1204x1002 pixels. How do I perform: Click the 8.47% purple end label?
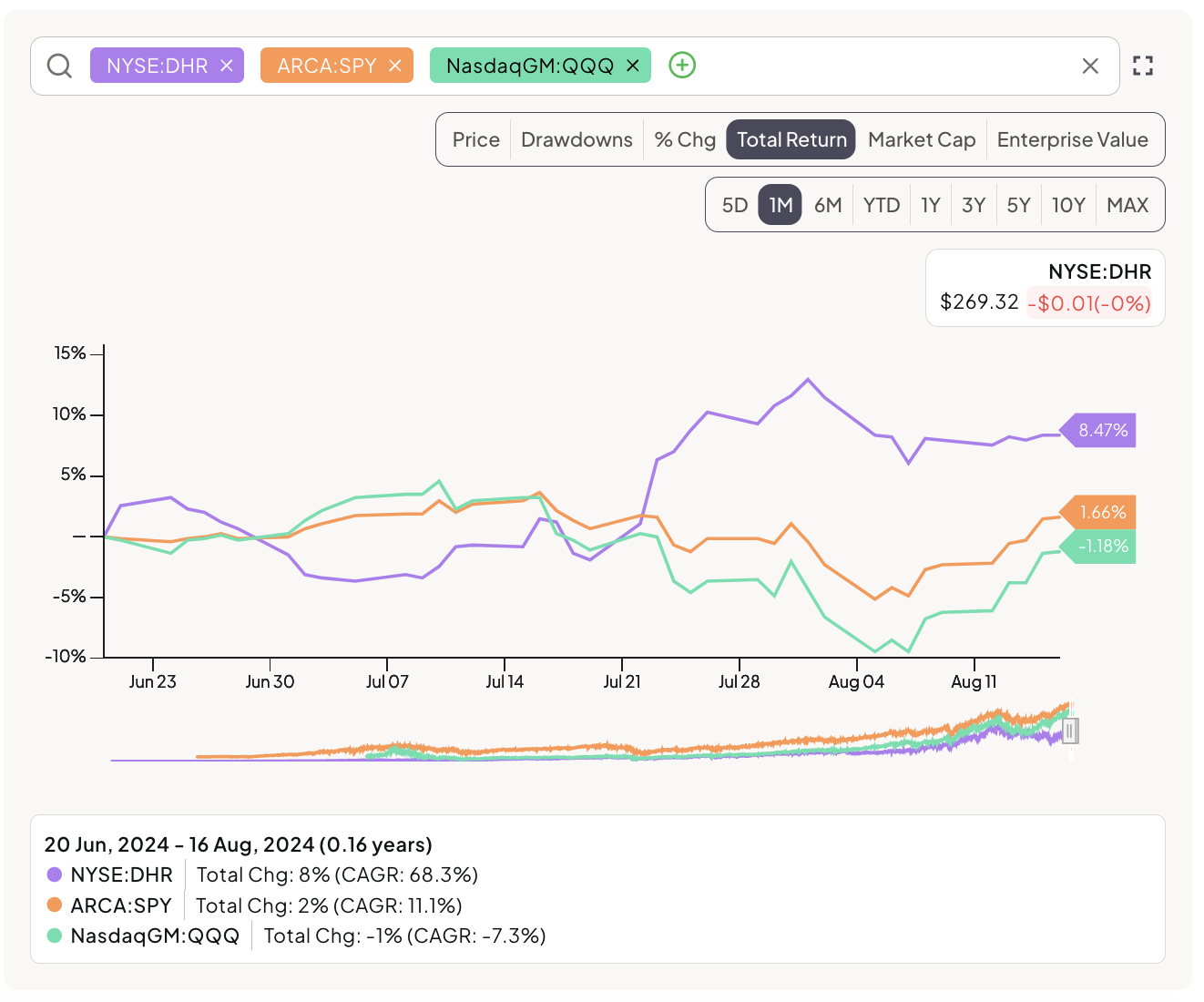pyautogui.click(x=1099, y=430)
